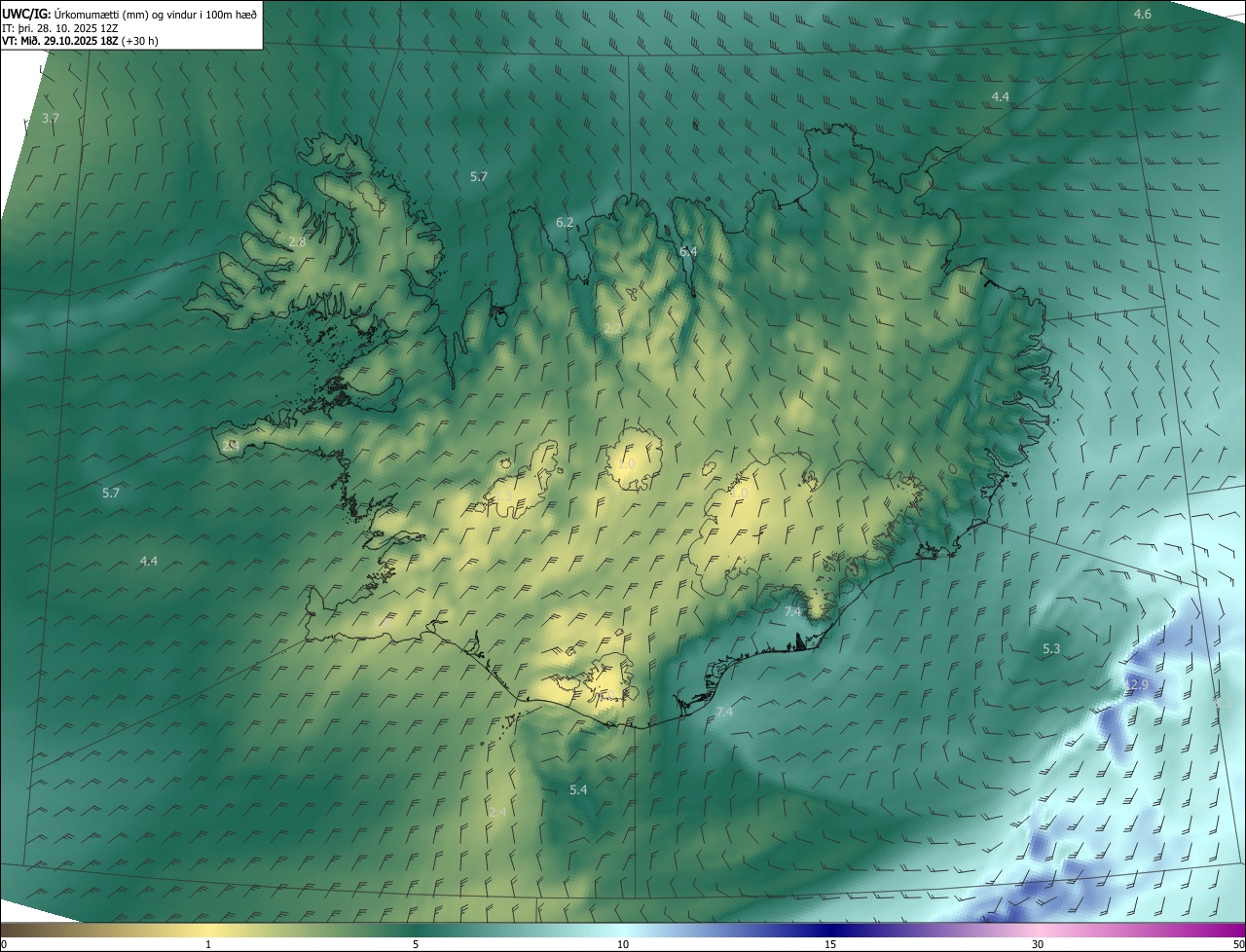Click the 5.7 value west of the Snæfellsnes peninsula
Image resolution: width=1246 pixels, height=952 pixels.
tap(111, 493)
